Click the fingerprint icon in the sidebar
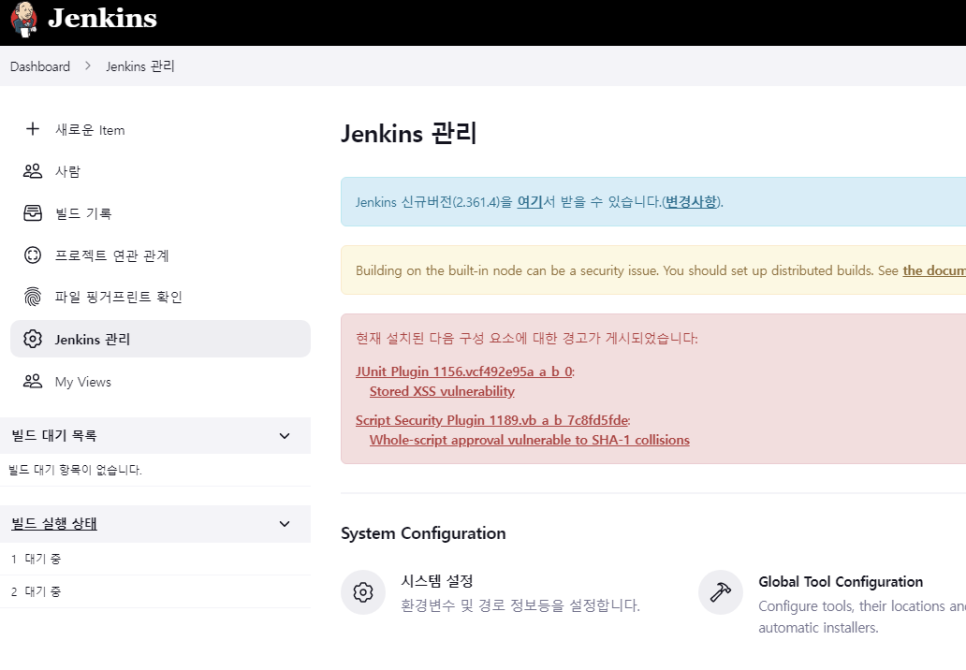The width and height of the screenshot is (966, 670). click(x=33, y=297)
